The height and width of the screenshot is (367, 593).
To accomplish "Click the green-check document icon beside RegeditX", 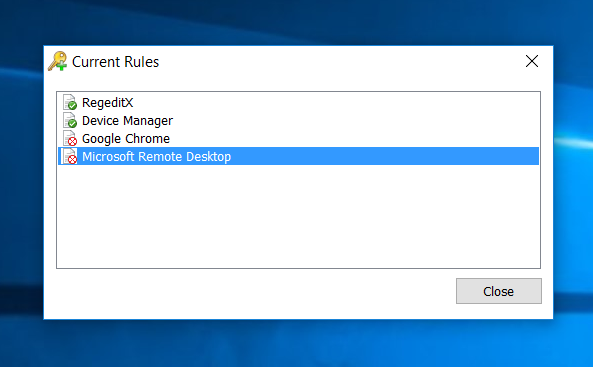I will point(70,103).
